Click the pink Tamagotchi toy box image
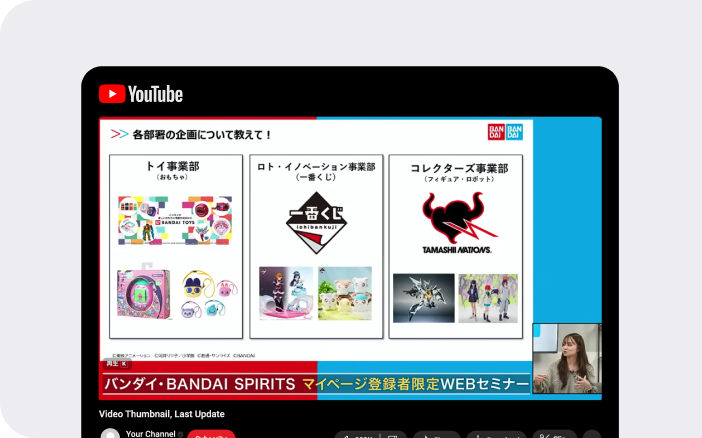Image resolution: width=702 pixels, height=438 pixels. coord(144,293)
